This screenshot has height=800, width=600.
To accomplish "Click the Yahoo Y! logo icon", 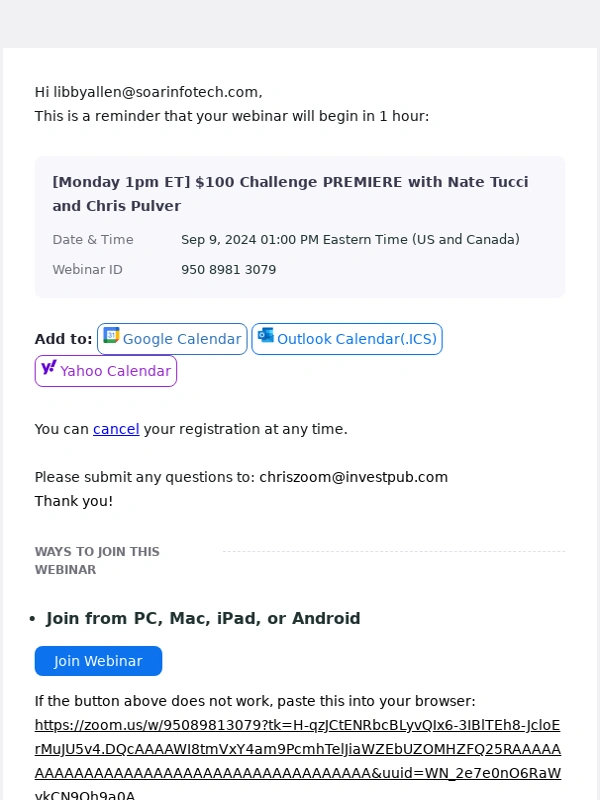I will pyautogui.click(x=49, y=367).
